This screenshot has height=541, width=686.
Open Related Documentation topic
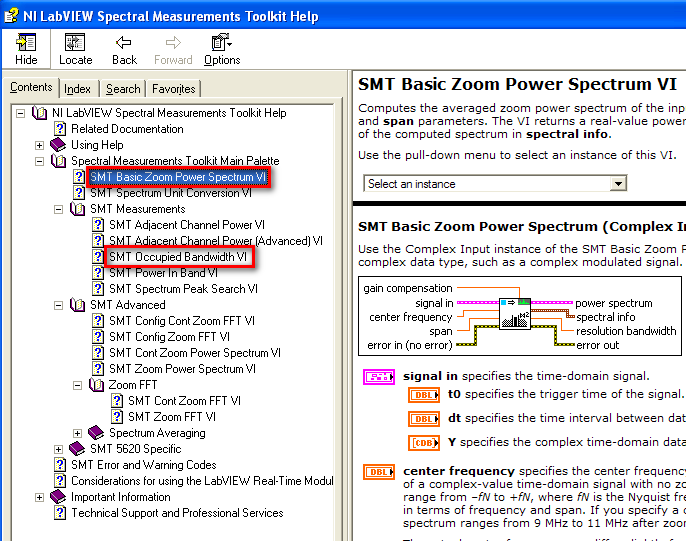pyautogui.click(x=127, y=129)
